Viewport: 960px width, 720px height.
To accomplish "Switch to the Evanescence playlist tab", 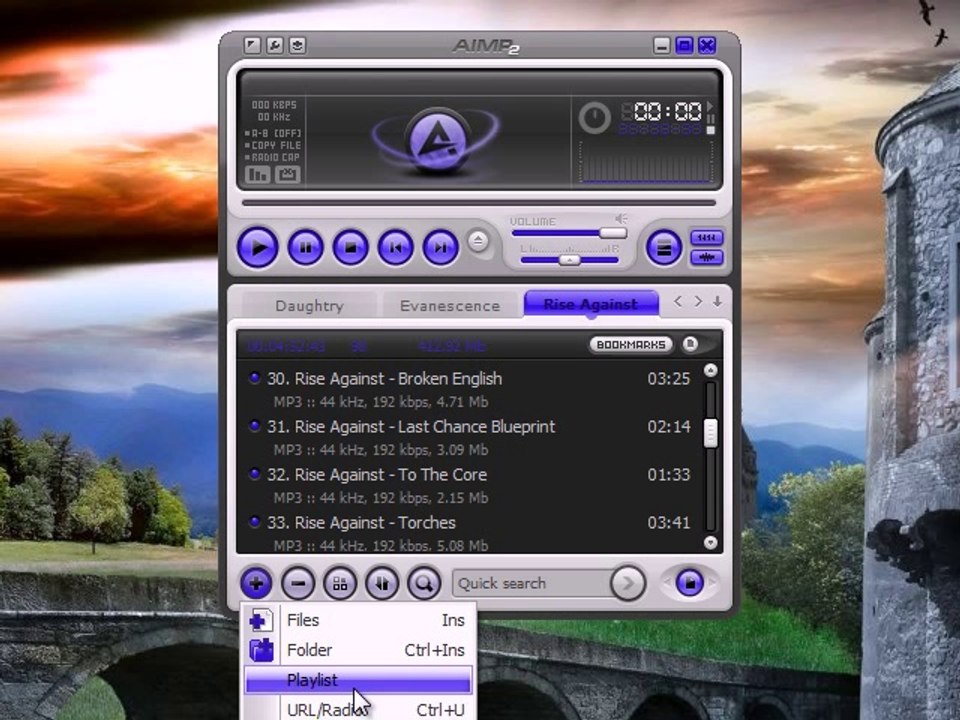I will tap(450, 305).
